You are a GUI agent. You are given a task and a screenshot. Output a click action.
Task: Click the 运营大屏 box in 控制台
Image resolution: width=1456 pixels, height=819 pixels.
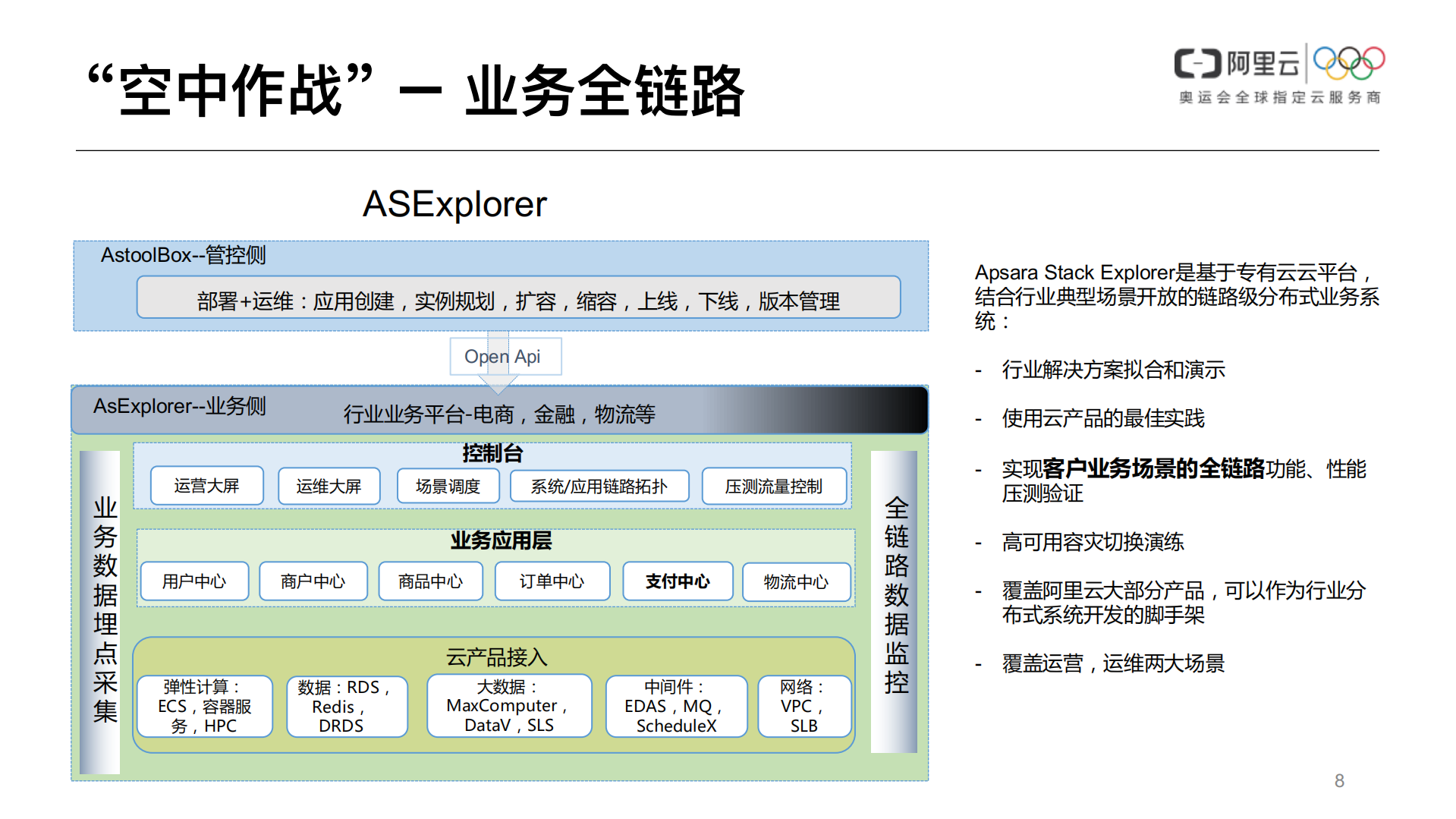(206, 487)
